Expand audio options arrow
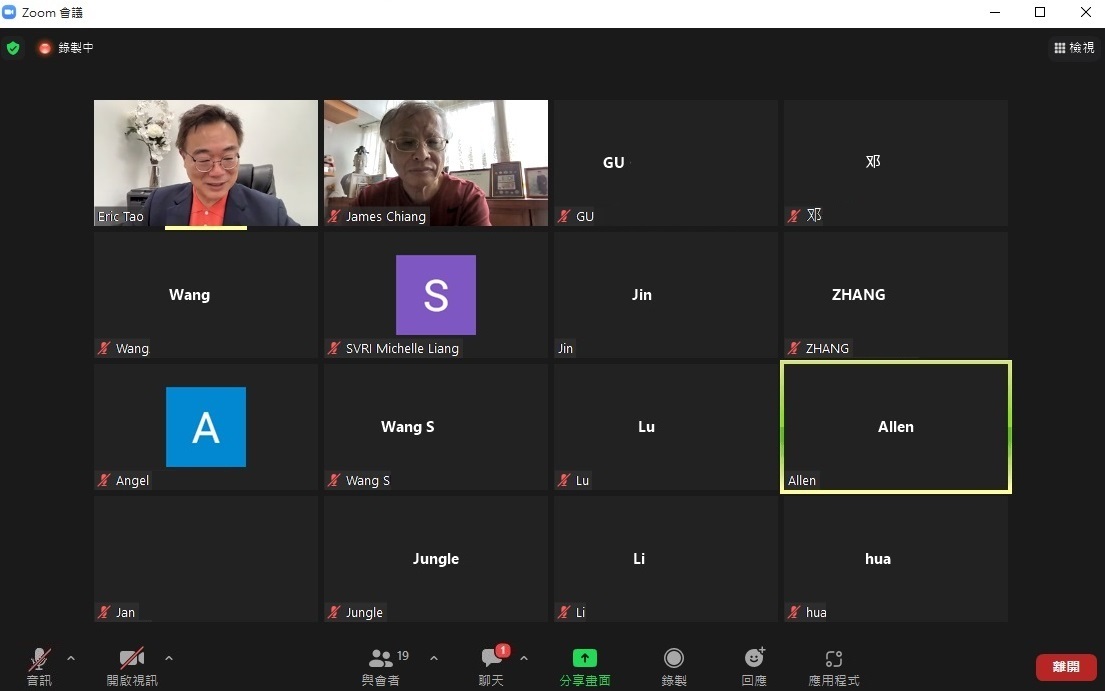 click(71, 658)
